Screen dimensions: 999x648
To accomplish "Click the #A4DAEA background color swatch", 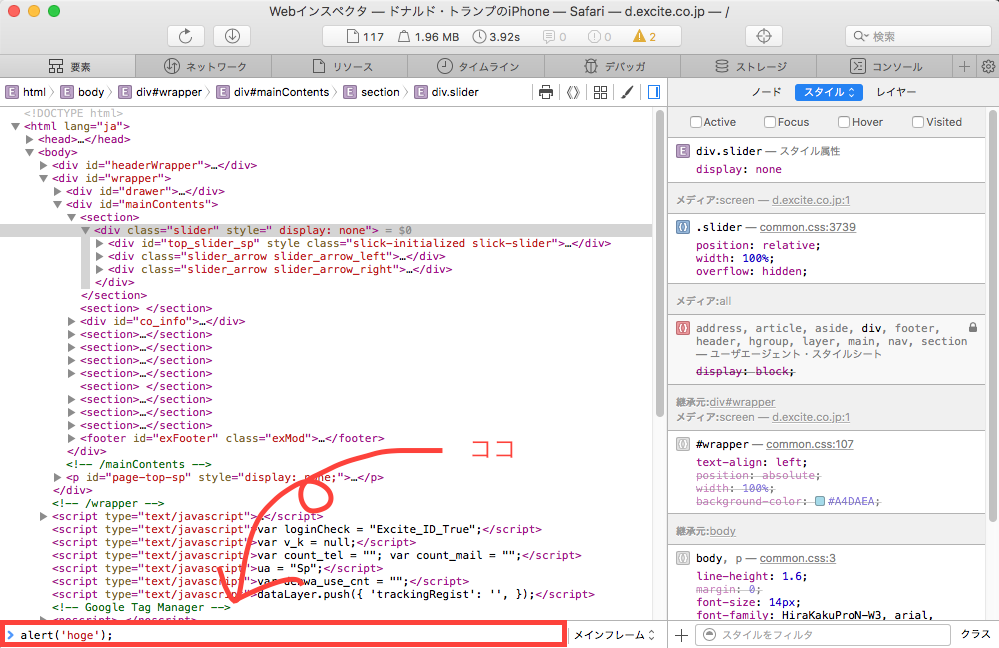I will click(820, 501).
